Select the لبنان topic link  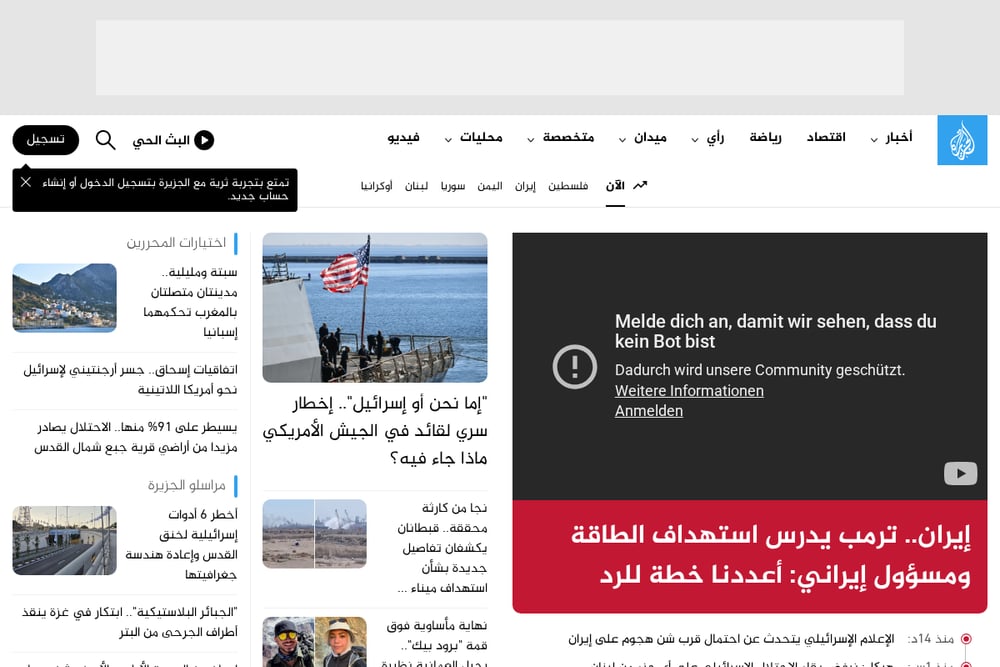coord(416,186)
